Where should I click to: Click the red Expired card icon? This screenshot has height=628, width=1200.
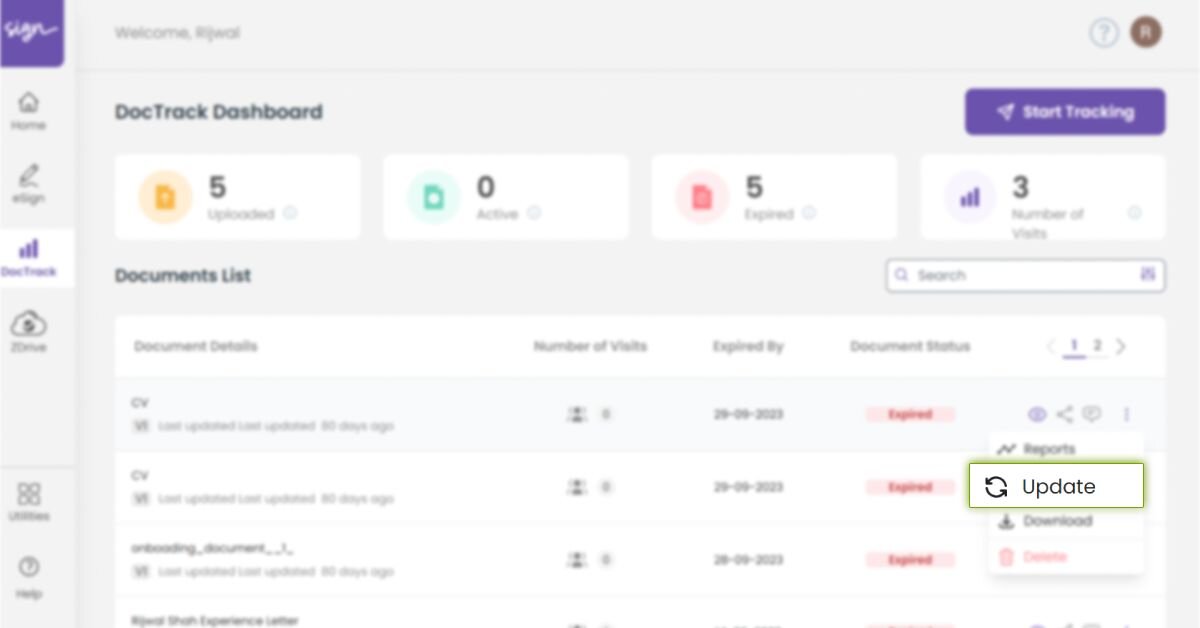[x=701, y=197]
